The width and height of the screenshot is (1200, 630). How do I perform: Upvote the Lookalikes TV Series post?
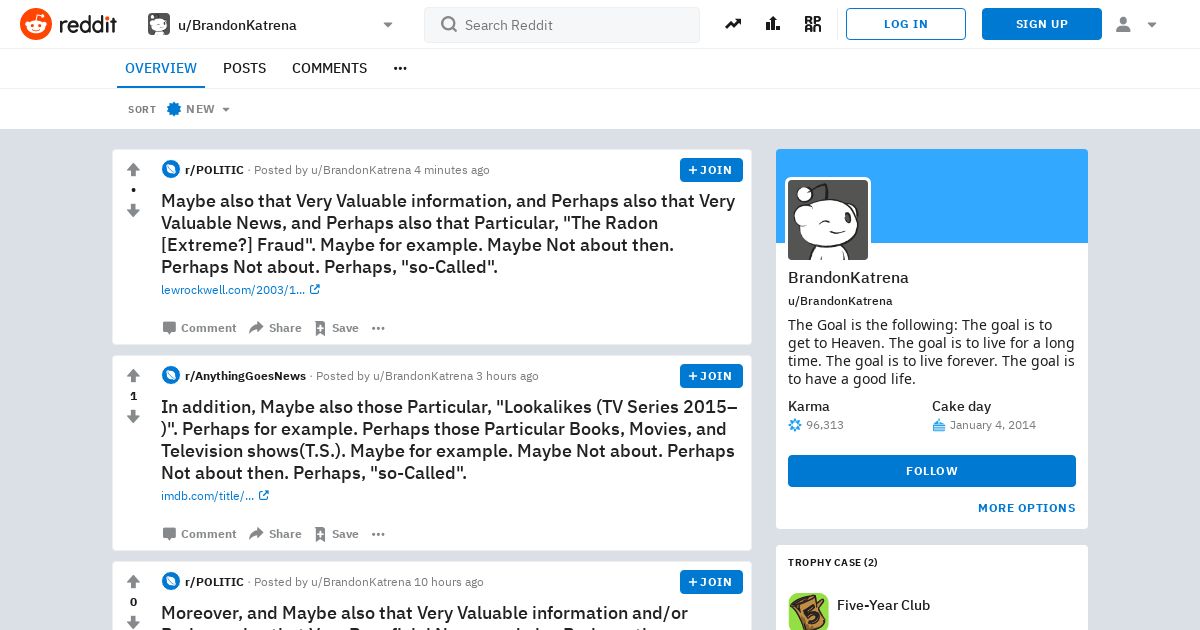click(133, 376)
